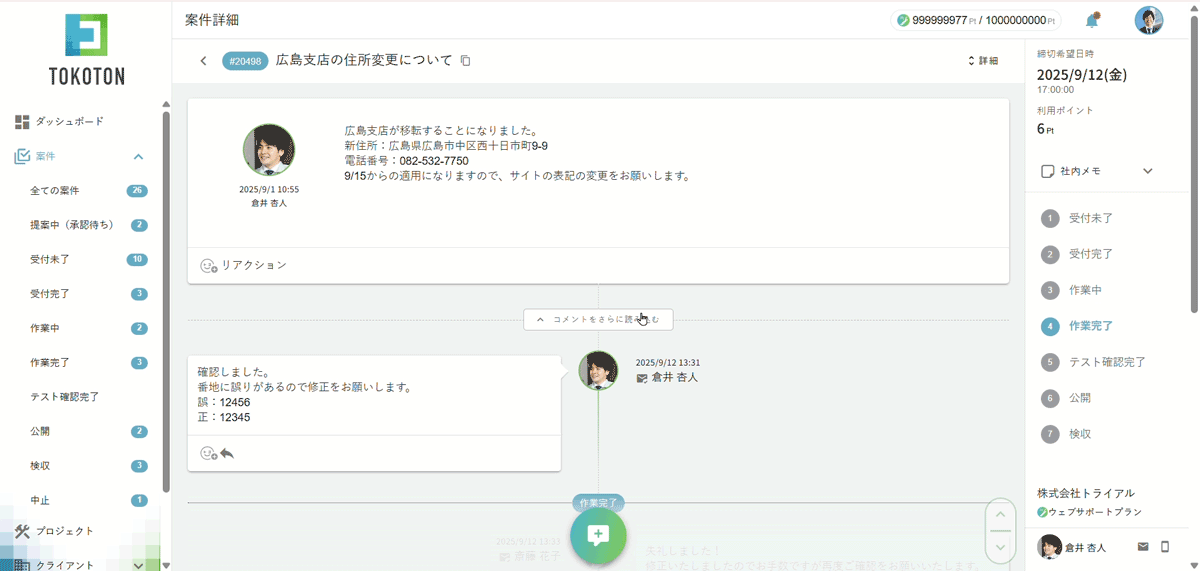Screen dimensions: 1200x571
Task: Add a reaction to the first post
Action: 208,266
